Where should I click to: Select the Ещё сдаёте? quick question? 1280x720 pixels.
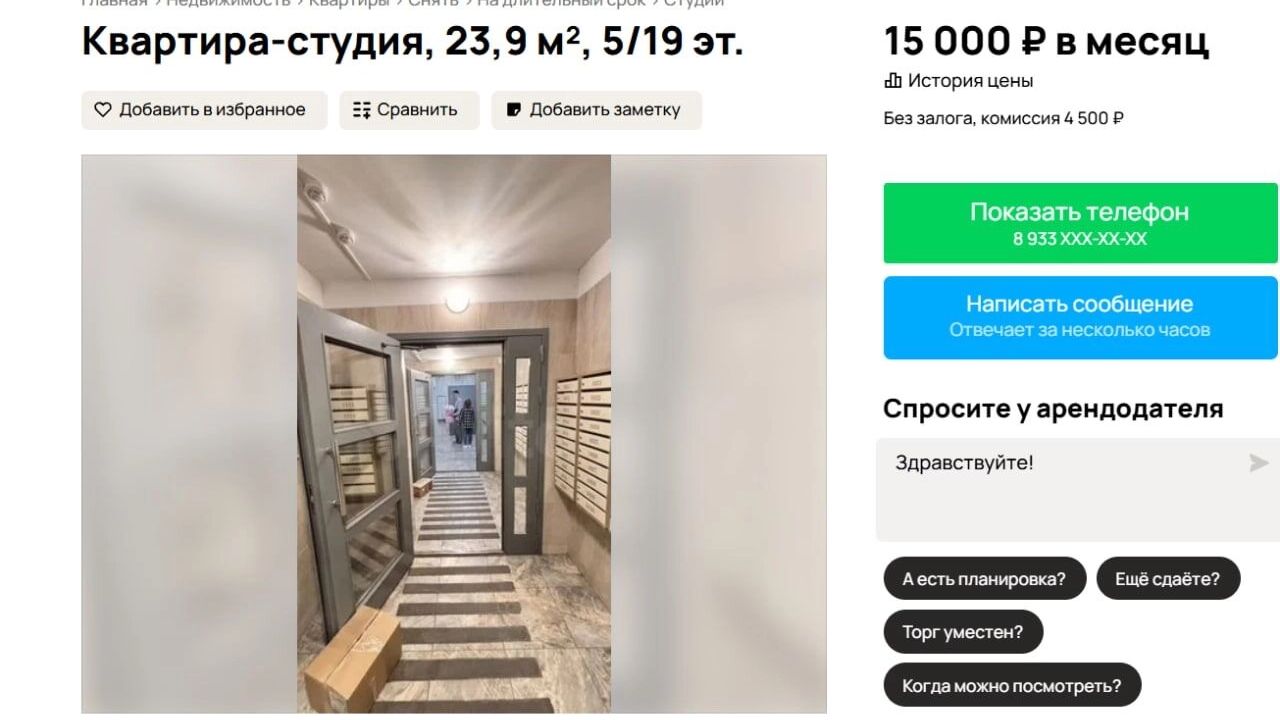(x=1168, y=578)
